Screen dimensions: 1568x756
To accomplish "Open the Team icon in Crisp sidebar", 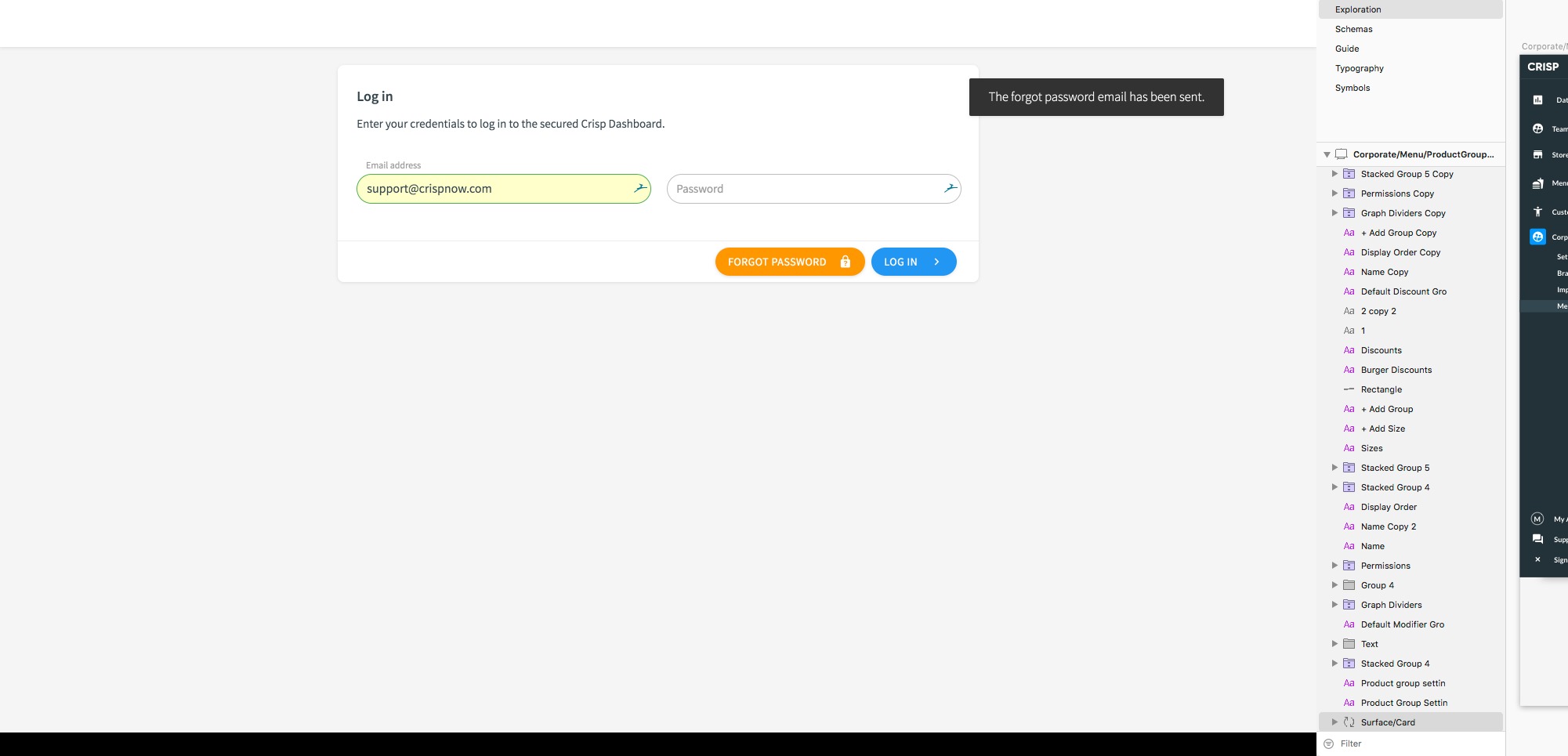I will pyautogui.click(x=1537, y=128).
